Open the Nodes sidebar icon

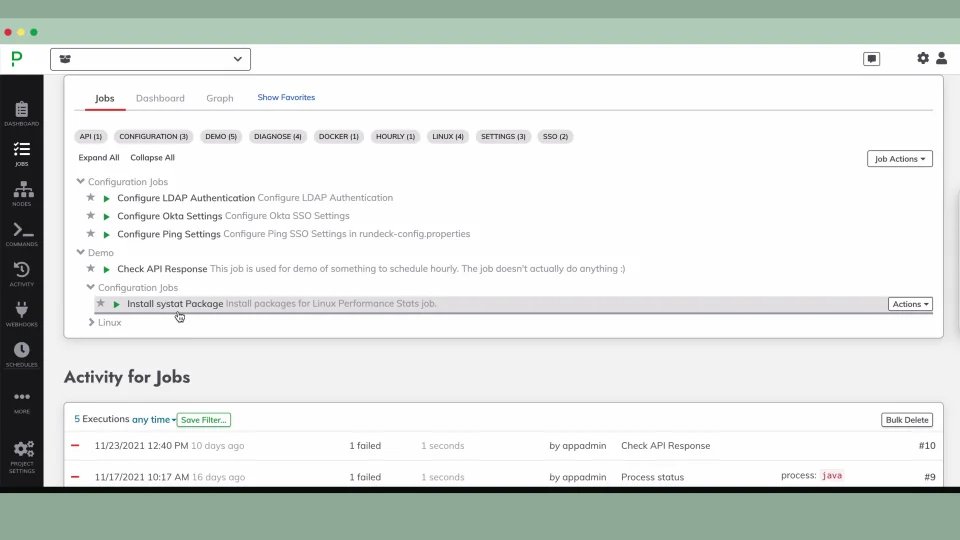pos(21,193)
